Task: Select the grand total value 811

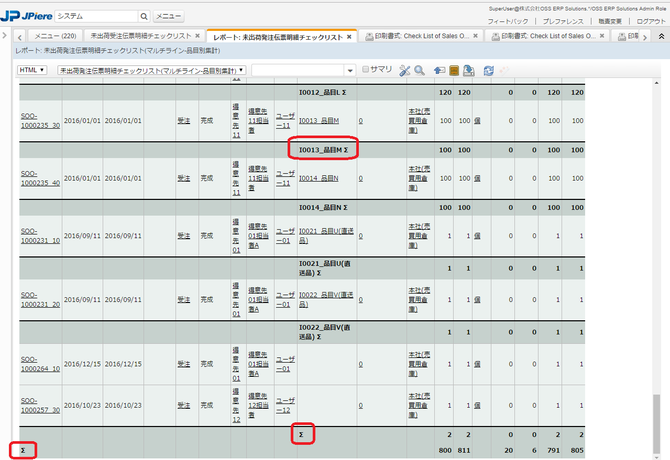Action: coord(464,450)
